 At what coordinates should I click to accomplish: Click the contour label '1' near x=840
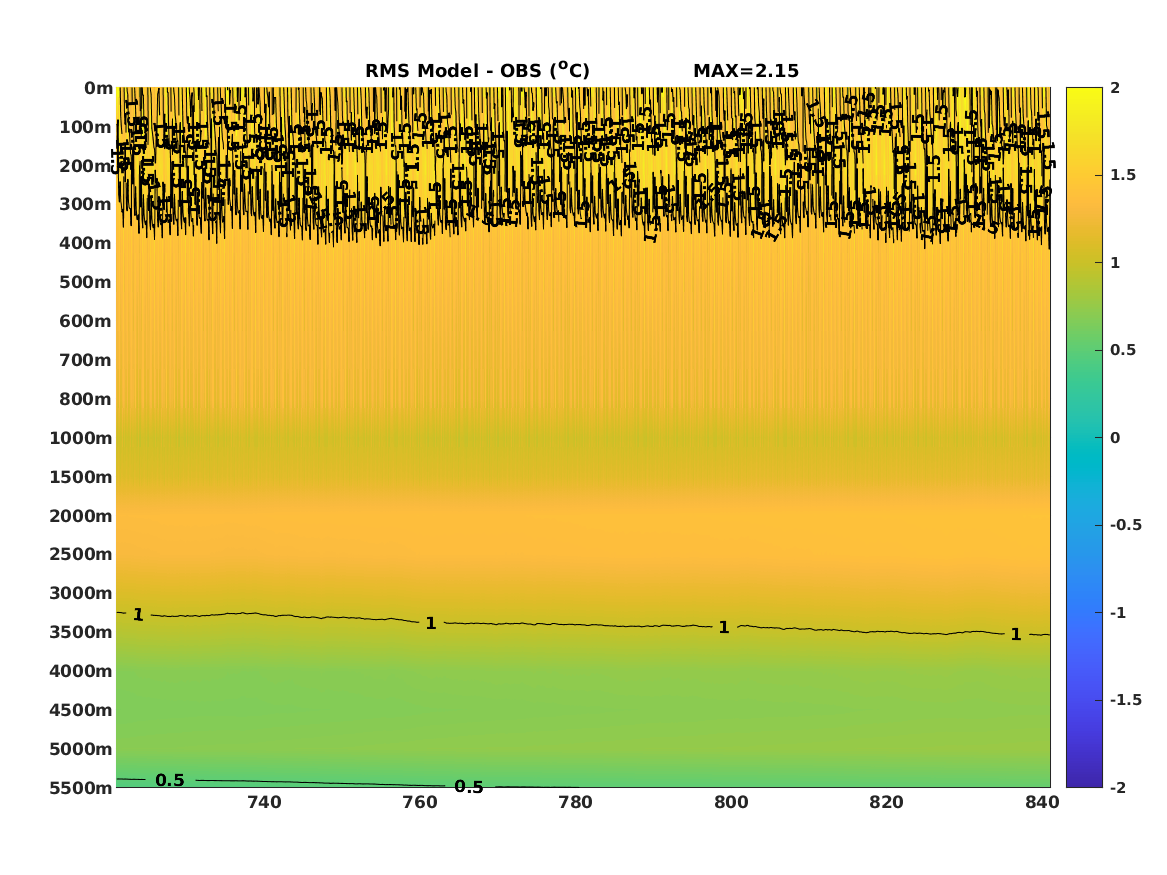1015,635
